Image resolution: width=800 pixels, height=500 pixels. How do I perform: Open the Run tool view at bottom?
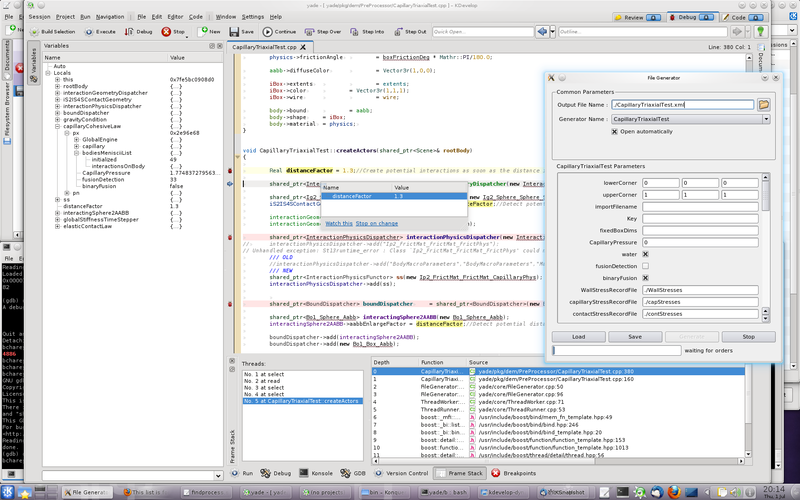pyautogui.click(x=242, y=473)
